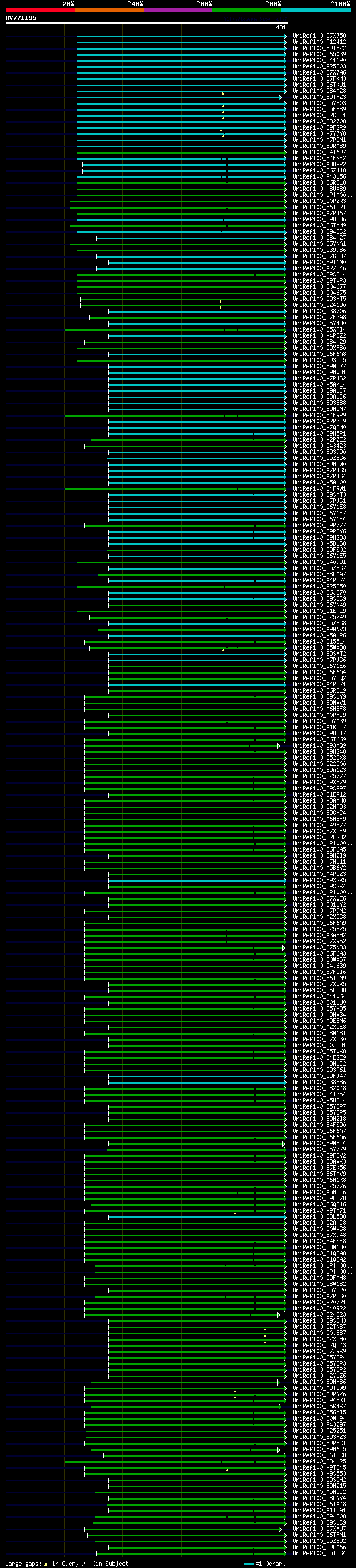Select the label UniRef100_Q41697
This screenshot has width=356, height=1568.
tap(319, 153)
